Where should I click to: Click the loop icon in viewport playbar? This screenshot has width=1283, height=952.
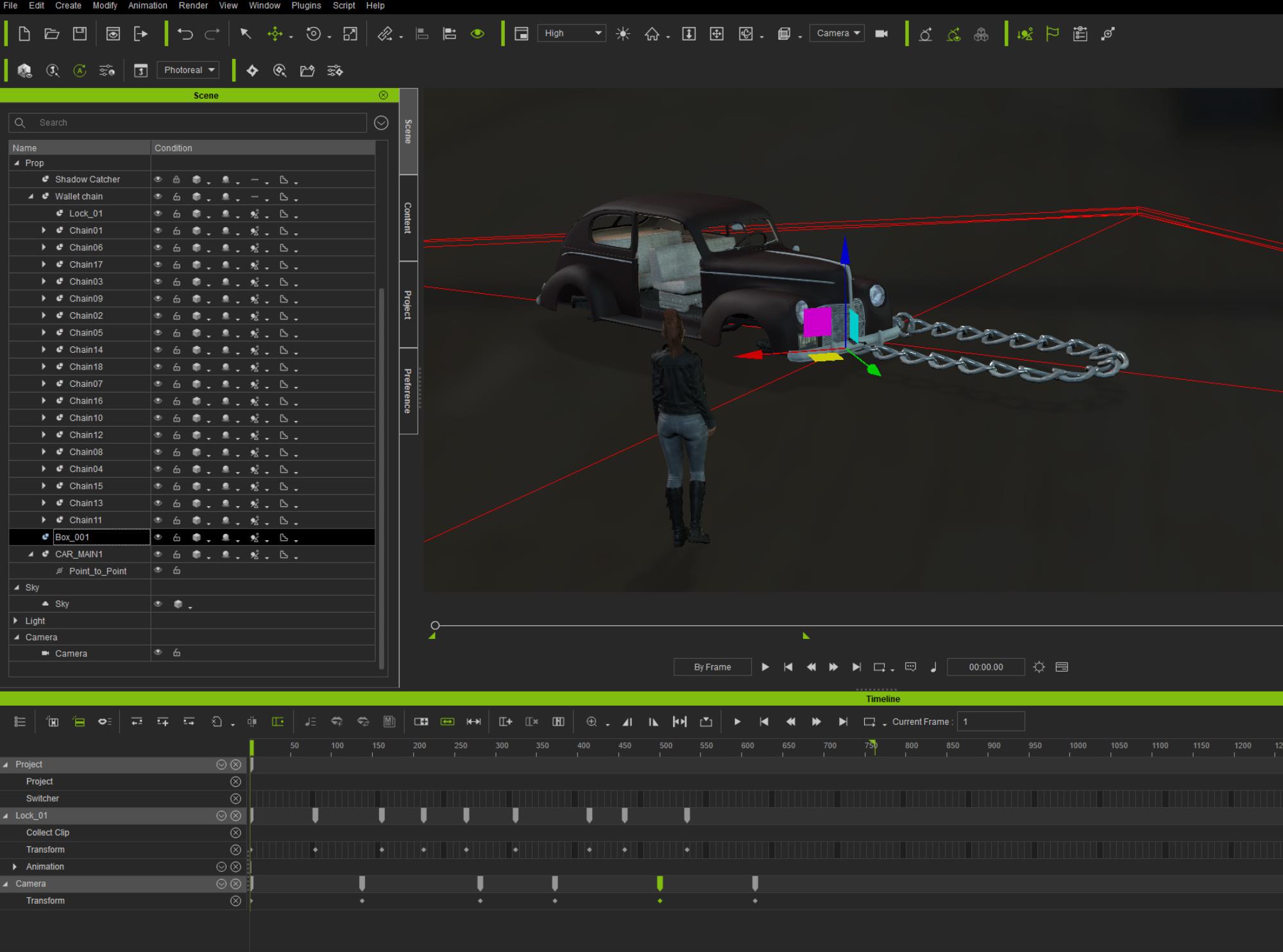(879, 667)
